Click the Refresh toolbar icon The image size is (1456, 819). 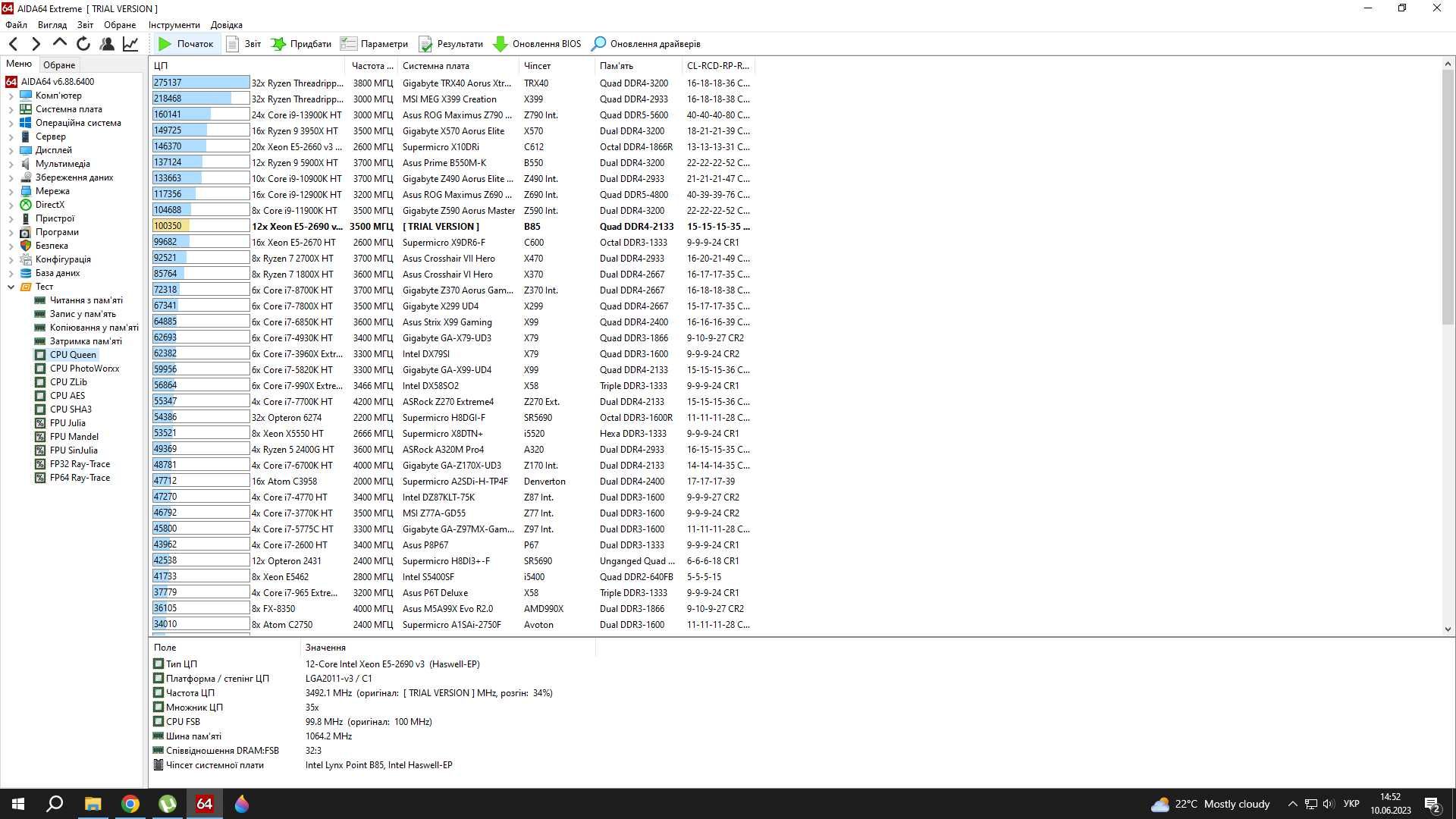tap(83, 44)
